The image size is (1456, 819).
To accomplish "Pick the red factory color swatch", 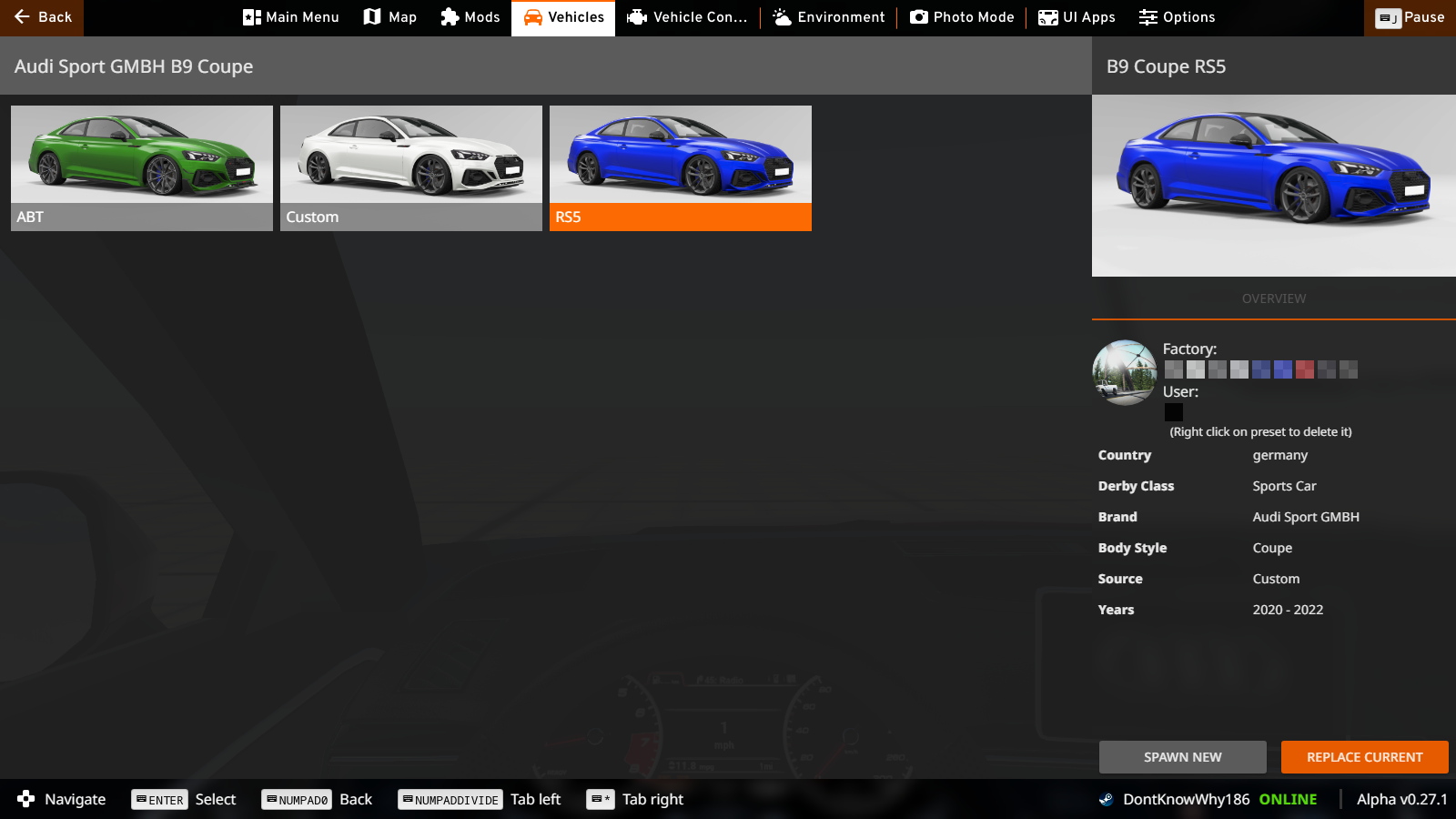I will 1305,369.
